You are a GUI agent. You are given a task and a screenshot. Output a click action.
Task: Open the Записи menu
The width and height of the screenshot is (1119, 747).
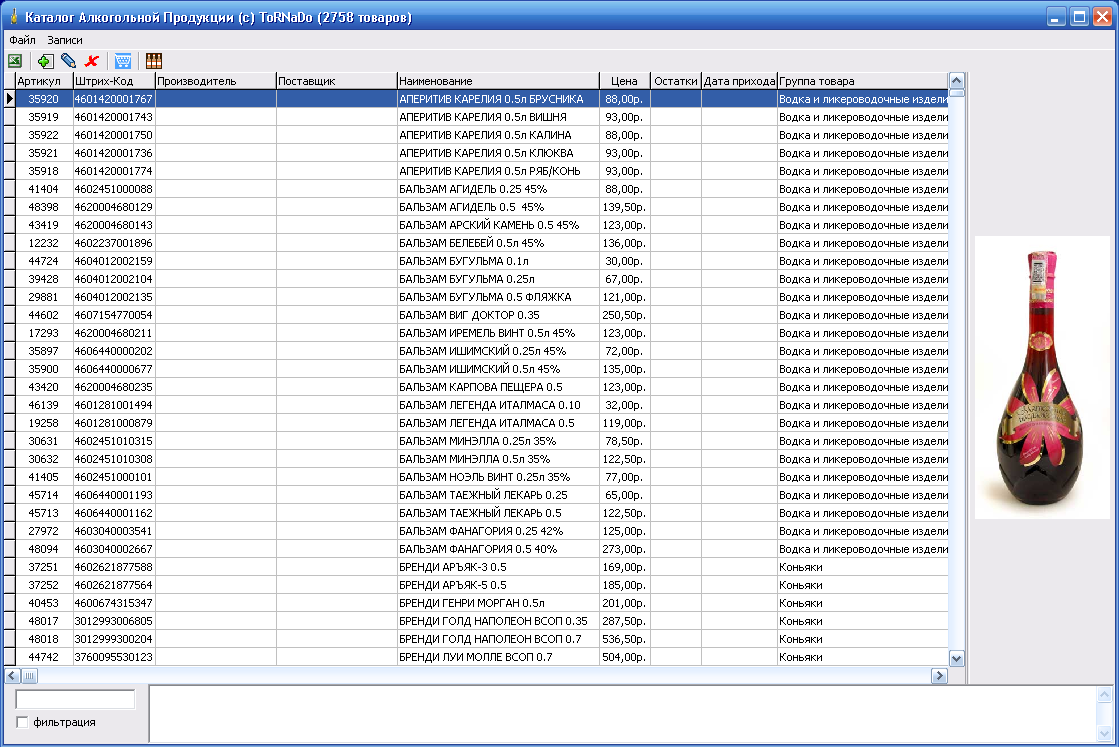(65, 40)
